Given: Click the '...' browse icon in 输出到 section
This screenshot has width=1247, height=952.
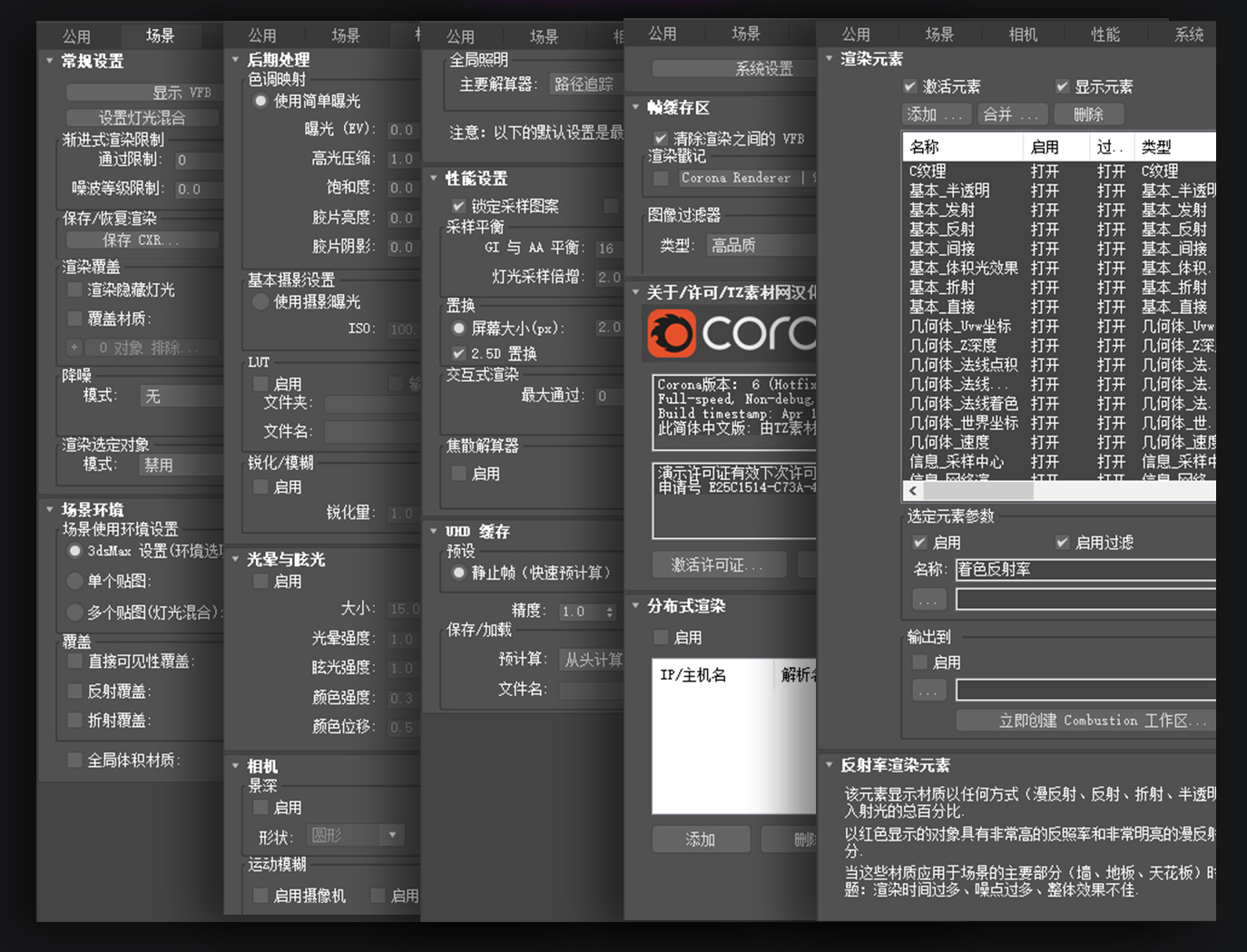Looking at the screenshot, I should click(928, 690).
